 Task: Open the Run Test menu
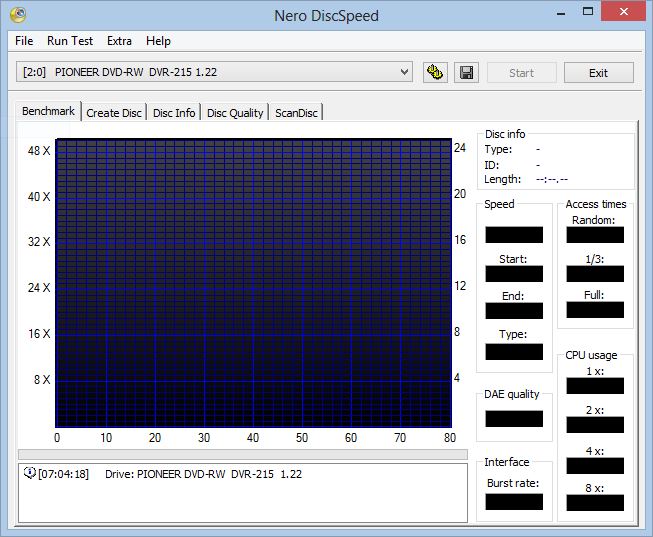coord(70,41)
